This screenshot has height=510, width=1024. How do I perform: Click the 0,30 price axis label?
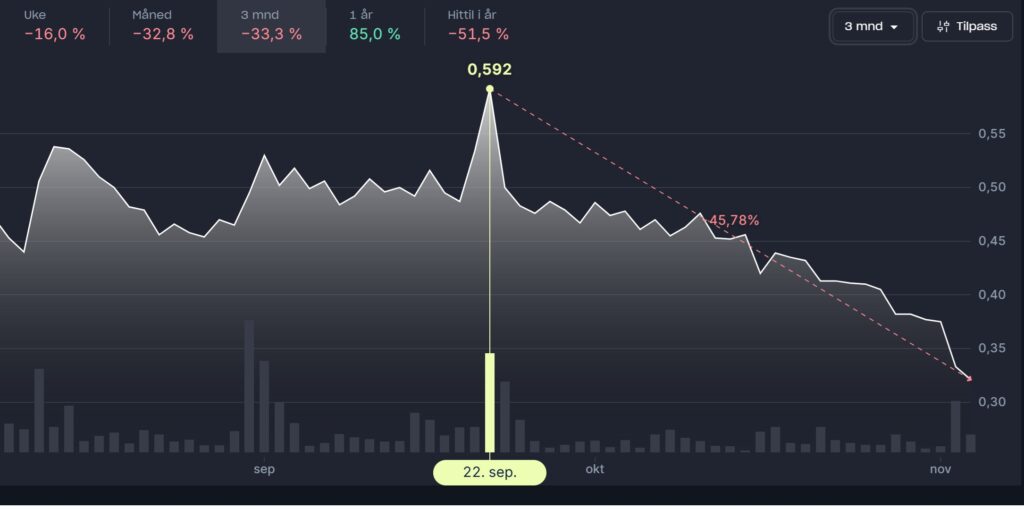tap(991, 402)
